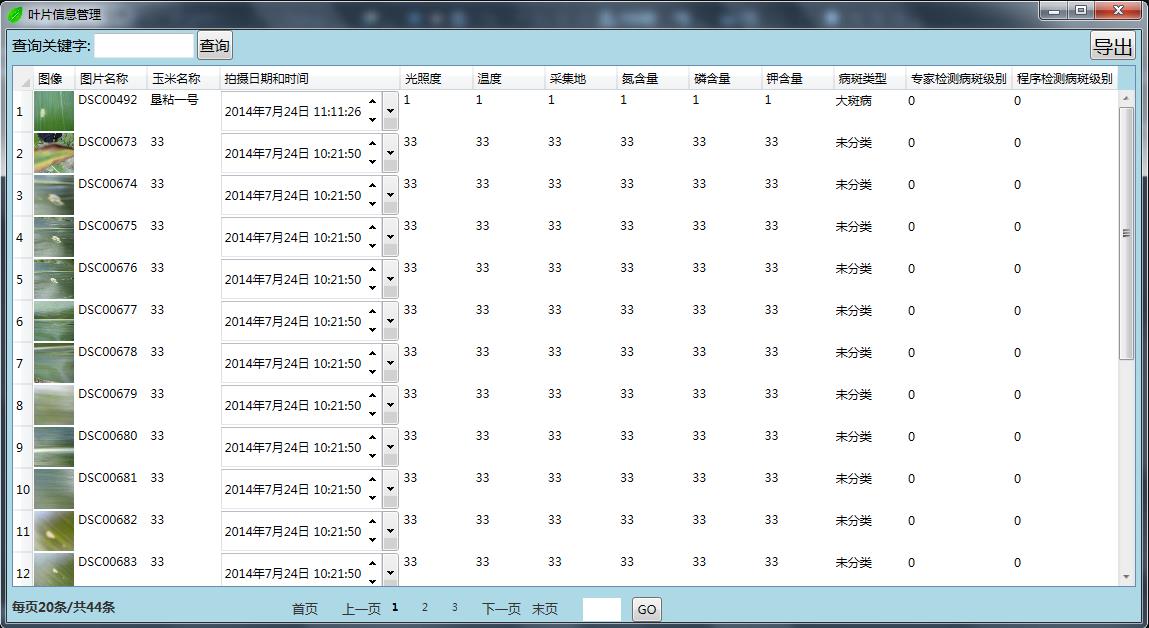Sort by 专家检测病斑级别 column header

click(958, 78)
